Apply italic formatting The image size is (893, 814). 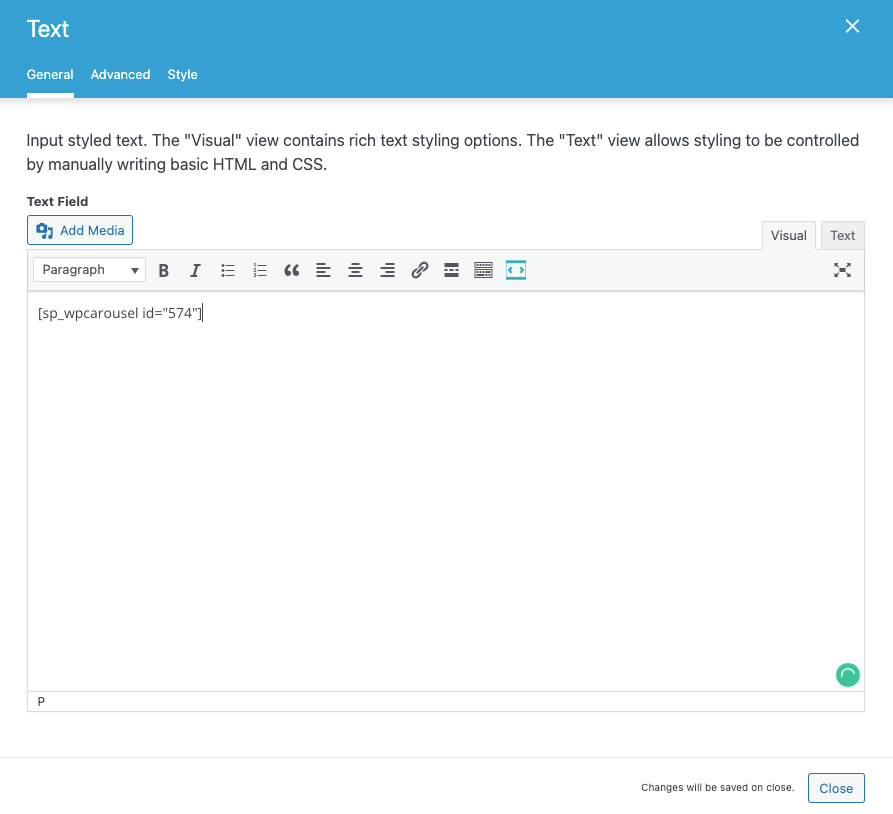click(x=196, y=270)
